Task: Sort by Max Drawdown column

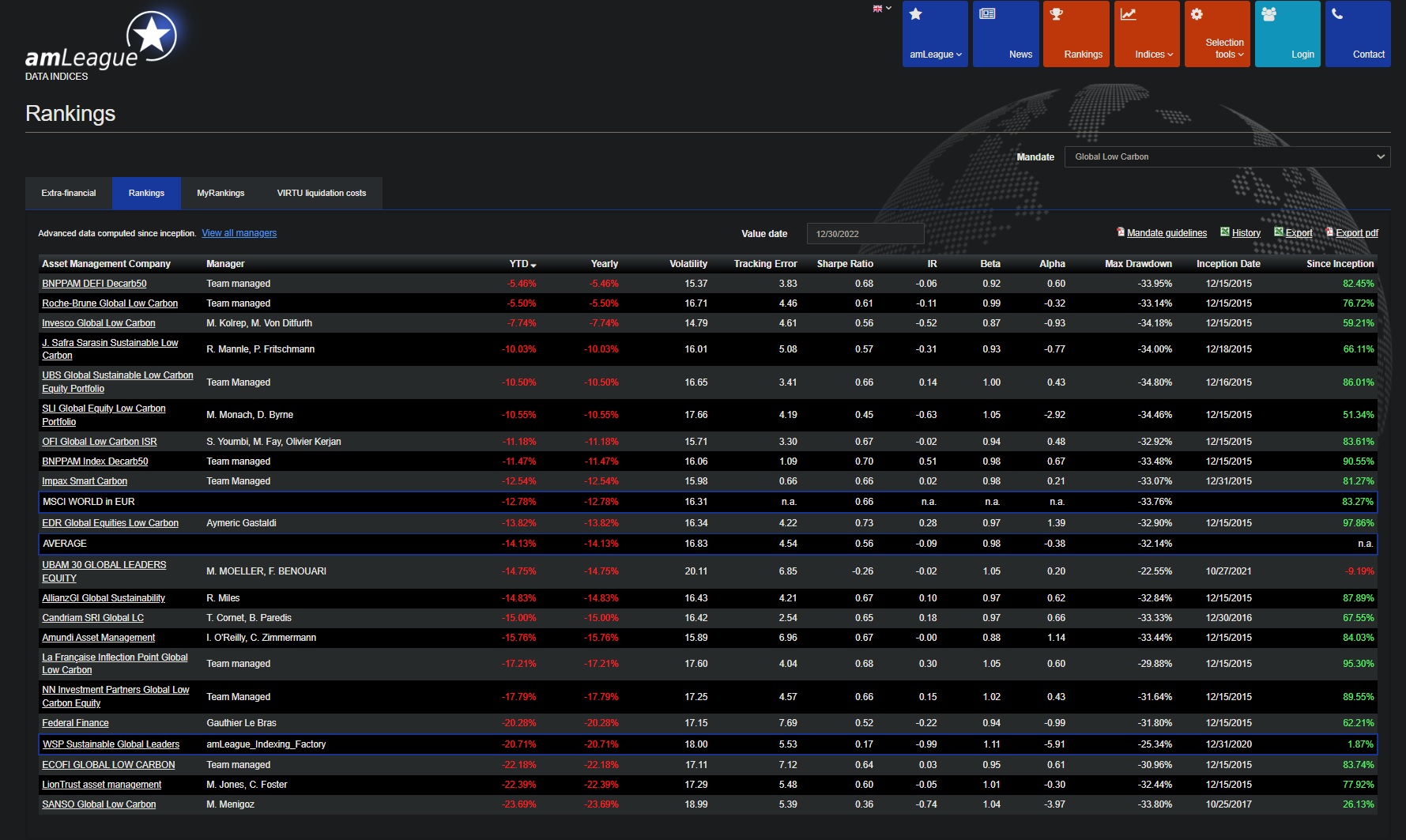Action: pos(1138,264)
